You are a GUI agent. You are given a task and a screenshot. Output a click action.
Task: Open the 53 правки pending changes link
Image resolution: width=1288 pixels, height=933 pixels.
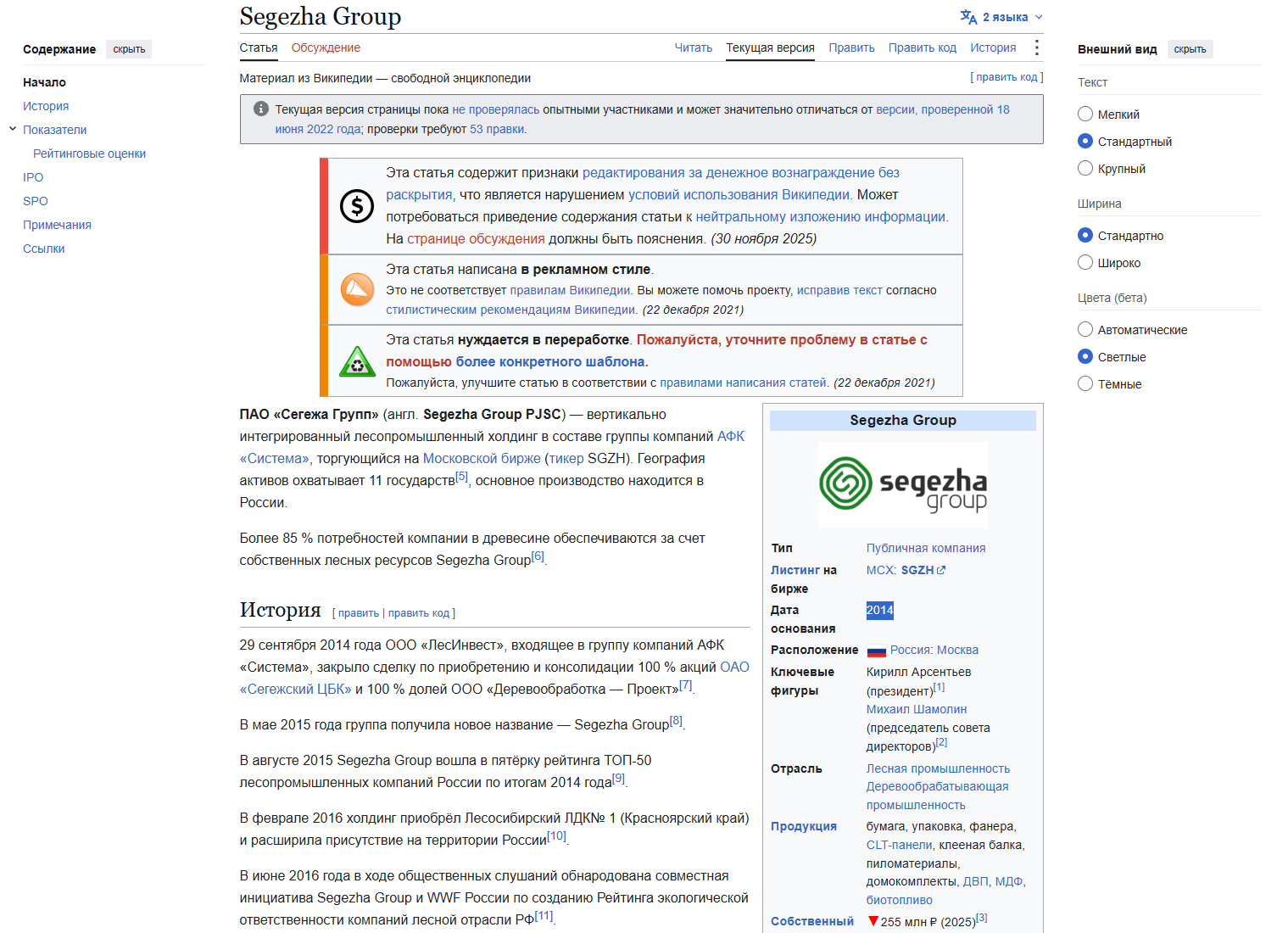497,129
